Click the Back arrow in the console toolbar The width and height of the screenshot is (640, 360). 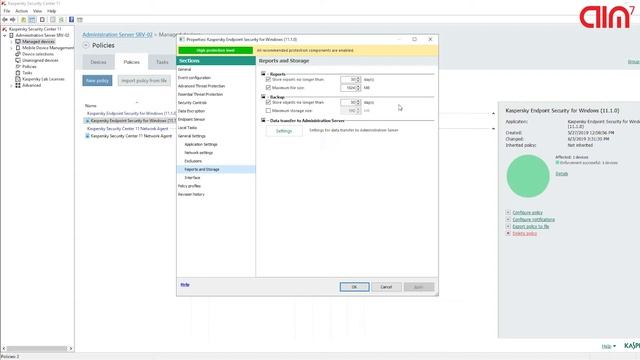click(5, 20)
